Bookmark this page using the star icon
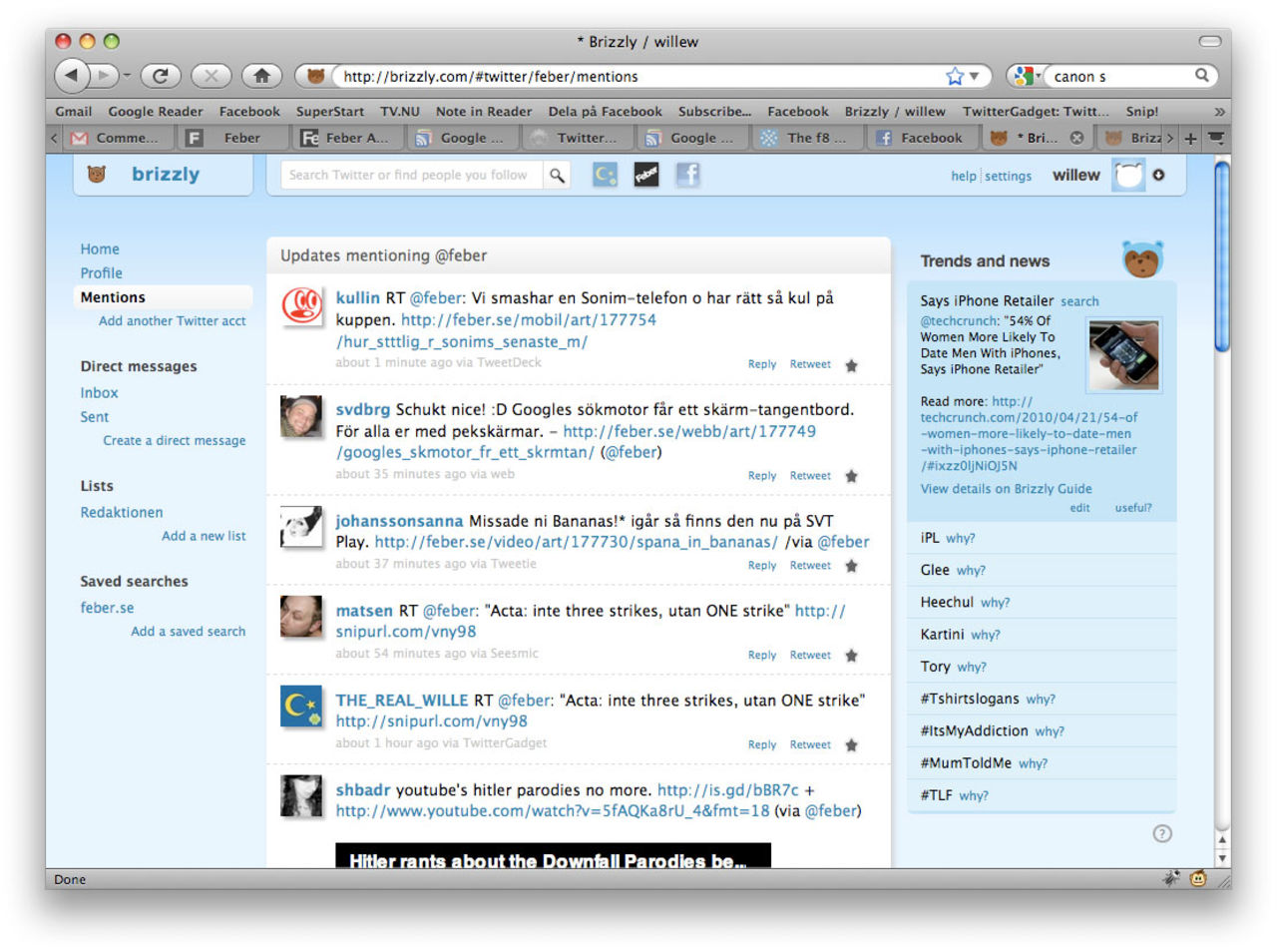This screenshot has height=952, width=1277. pyautogui.click(x=955, y=76)
